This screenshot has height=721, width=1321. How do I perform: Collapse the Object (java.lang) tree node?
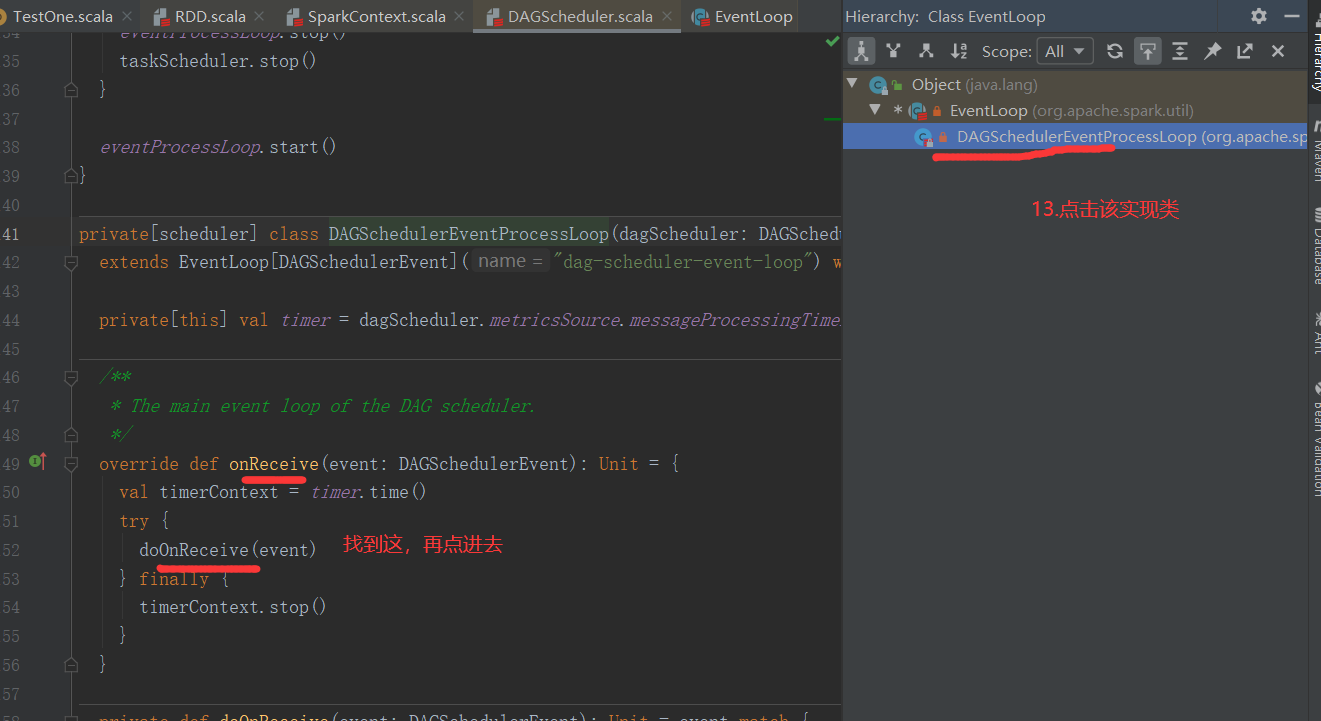click(852, 84)
